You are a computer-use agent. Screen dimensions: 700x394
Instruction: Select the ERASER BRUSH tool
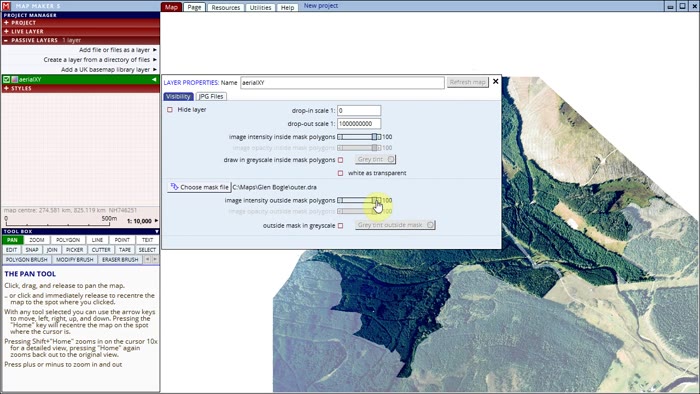tap(120, 260)
